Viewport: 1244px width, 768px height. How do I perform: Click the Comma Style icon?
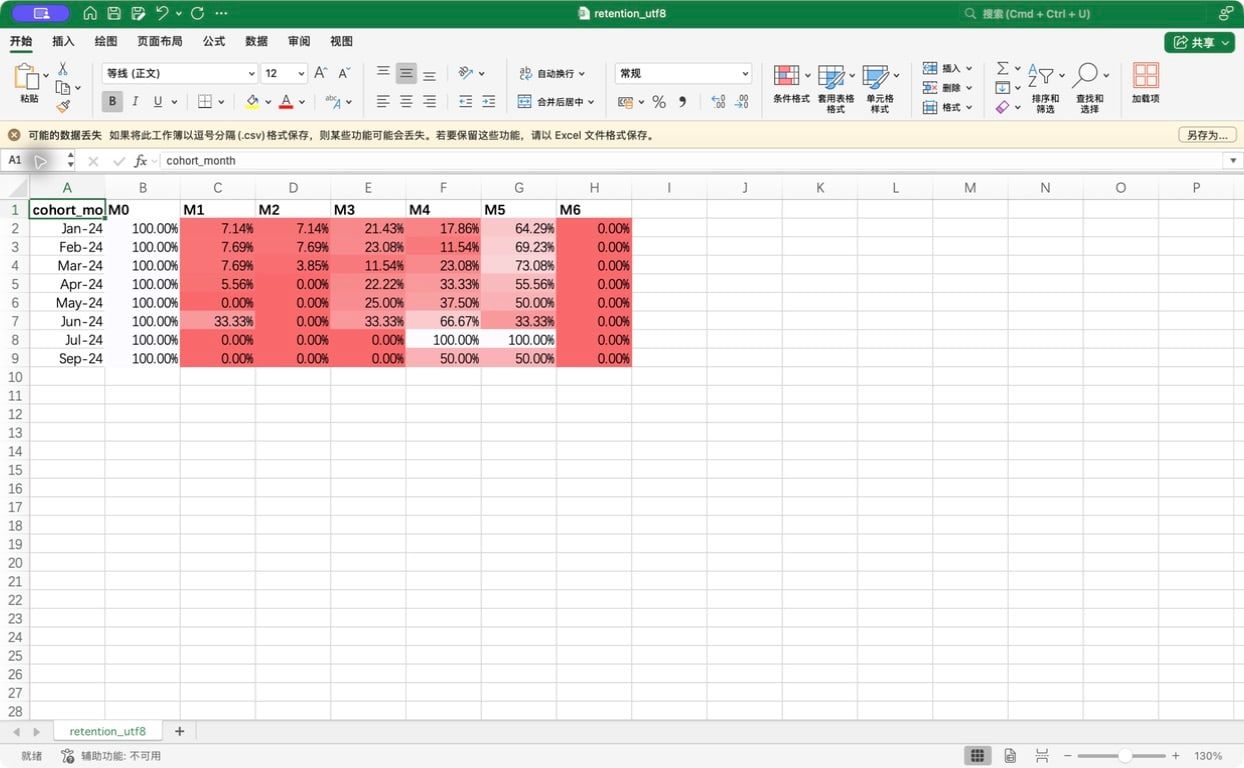[x=683, y=101]
